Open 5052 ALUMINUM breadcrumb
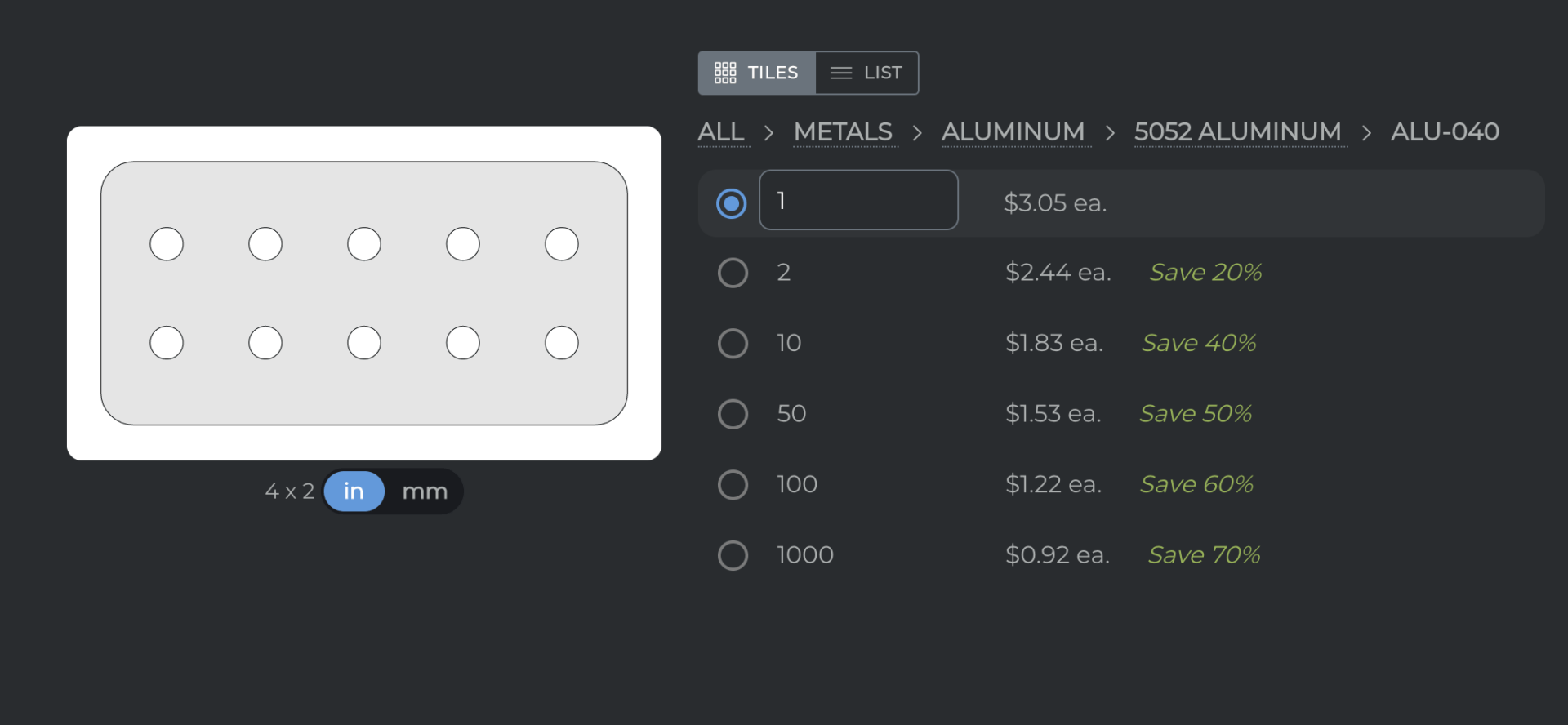This screenshot has height=725, width=1568. point(1237,131)
